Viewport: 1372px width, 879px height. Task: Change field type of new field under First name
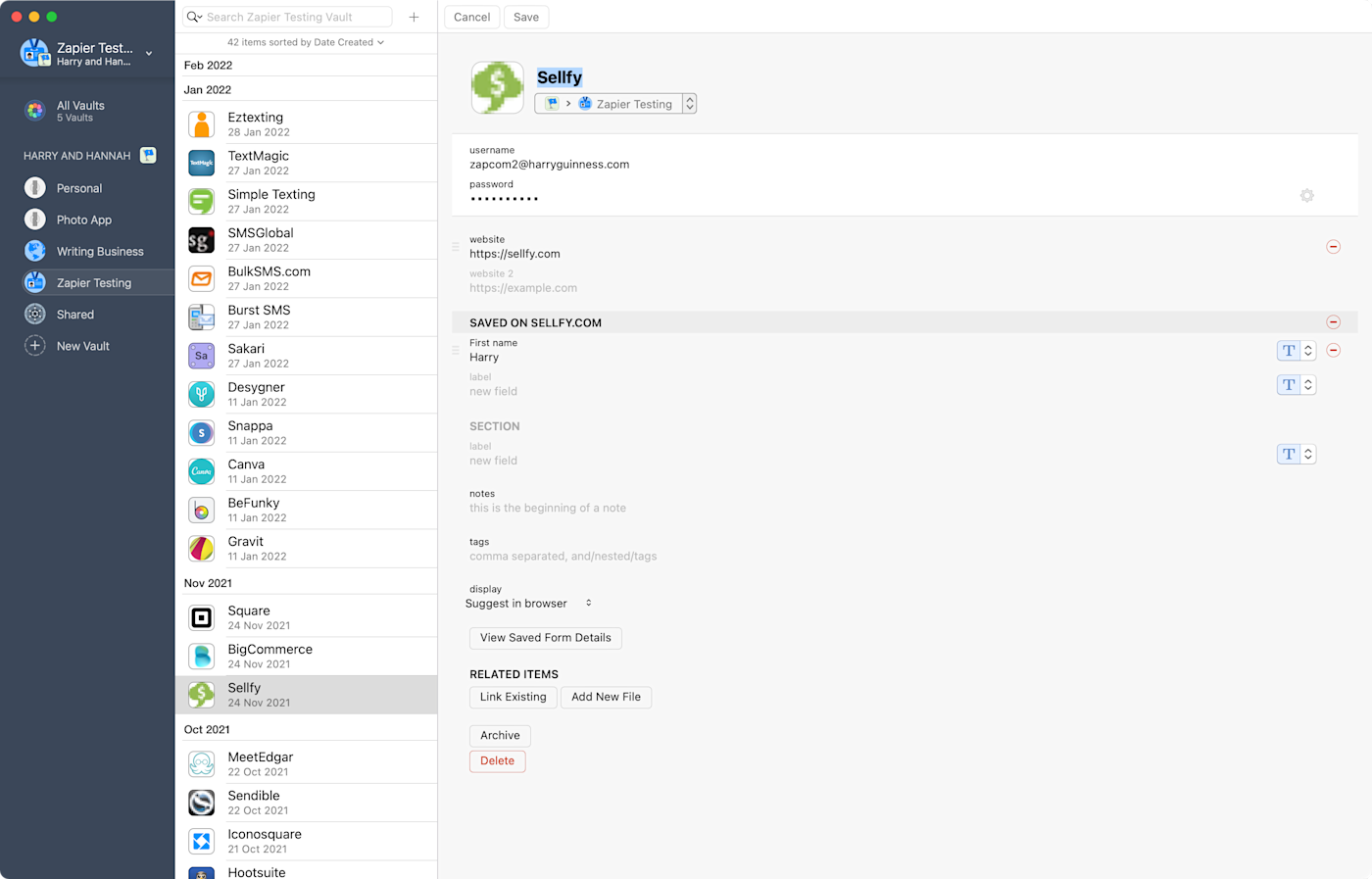(x=1296, y=385)
